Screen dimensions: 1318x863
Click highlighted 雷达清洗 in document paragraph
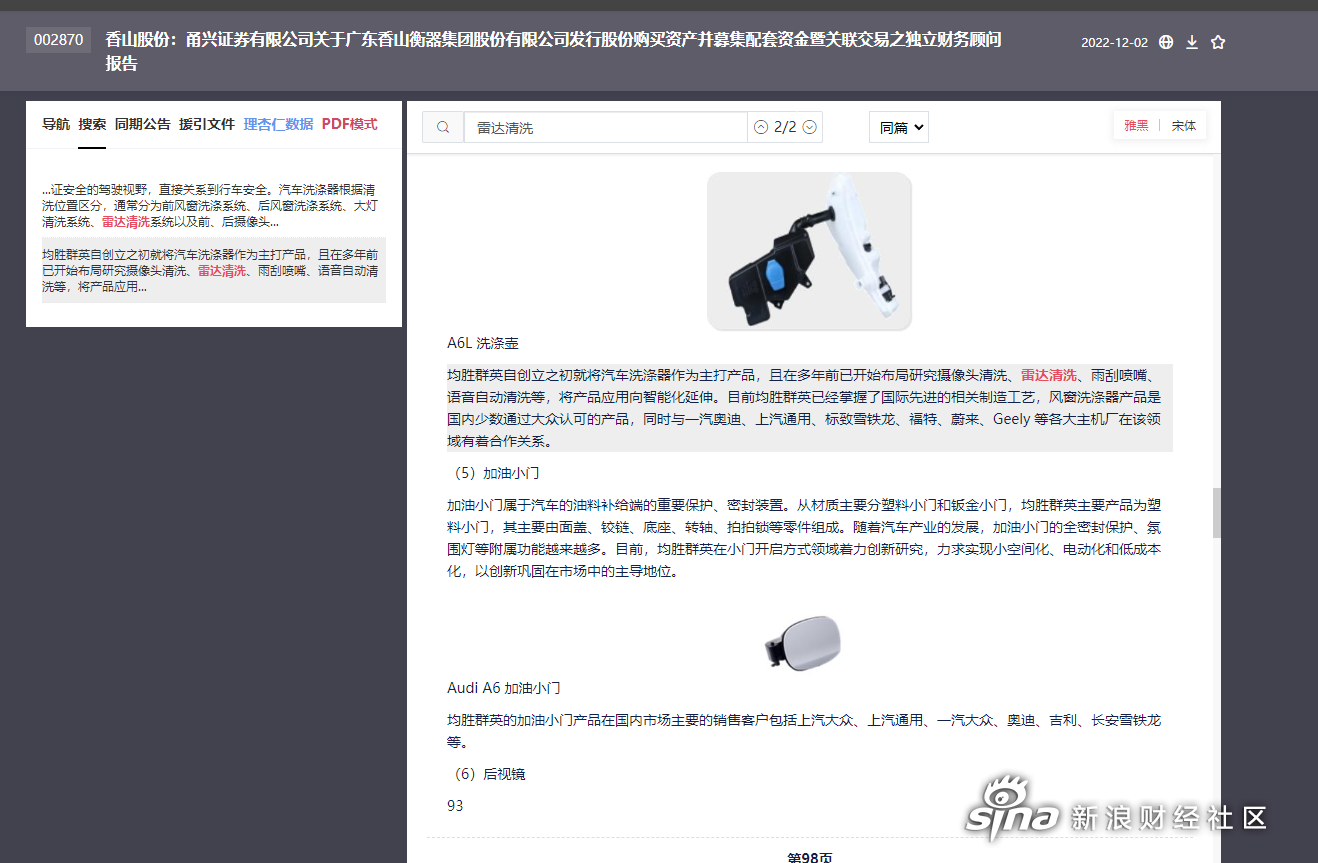coord(1049,375)
